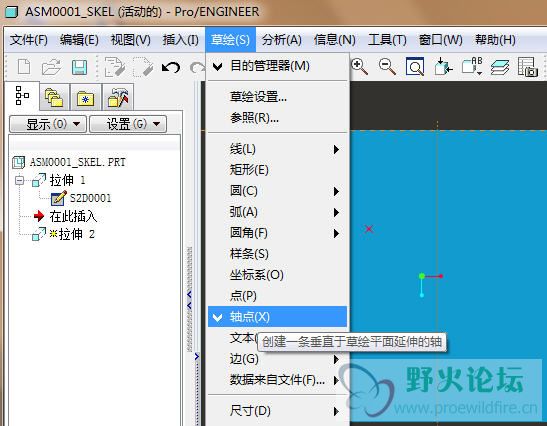This screenshot has width=547, height=426.
Task: Choose 样条(S) menu entry
Action: click(278, 254)
